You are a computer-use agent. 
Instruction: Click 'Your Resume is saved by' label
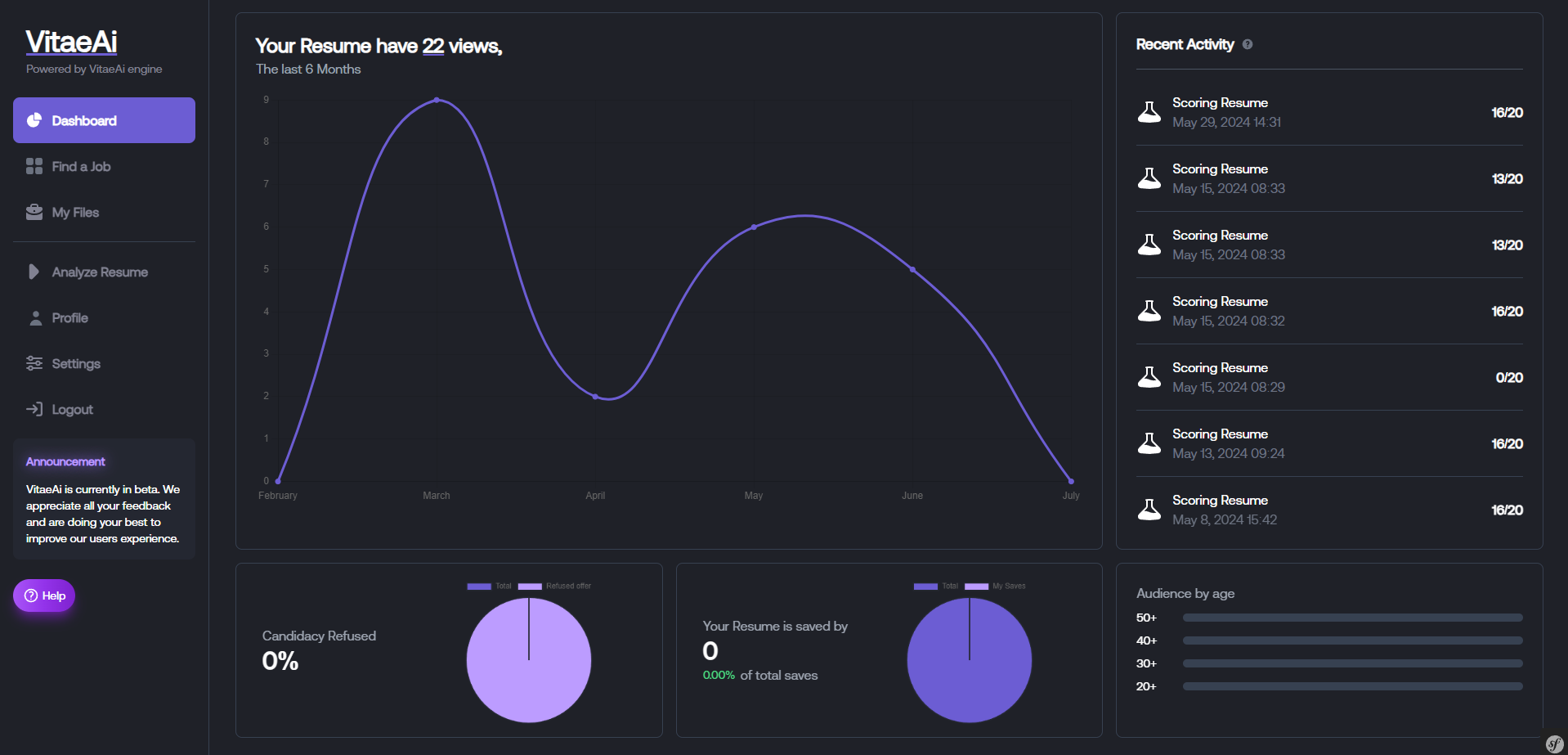pyautogui.click(x=775, y=626)
